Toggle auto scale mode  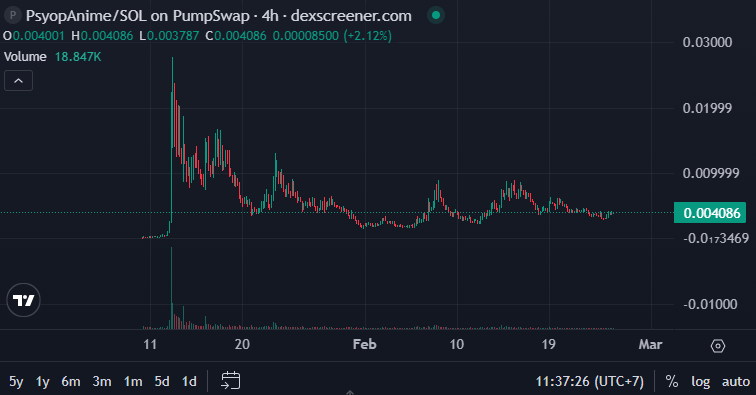(736, 381)
